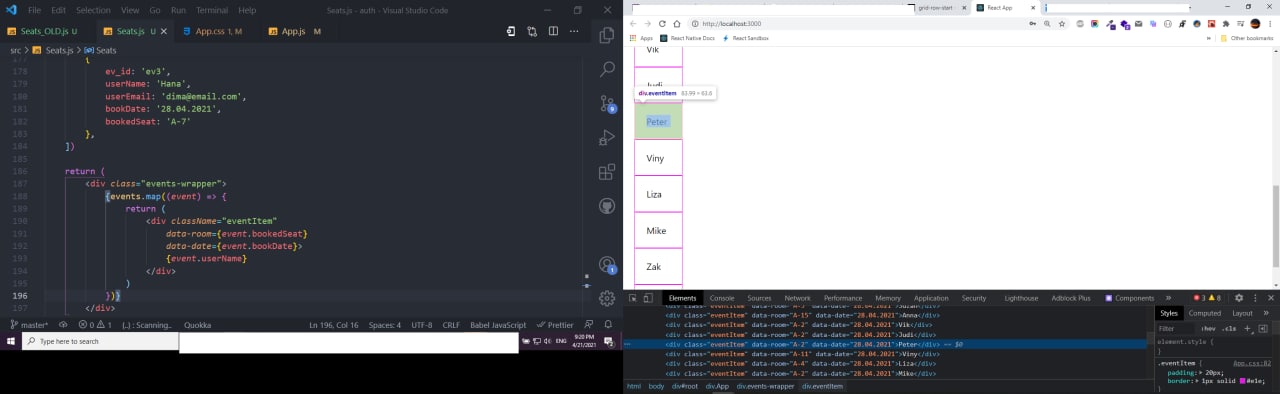The height and width of the screenshot is (394, 1280).
Task: Expand the padding property triangle
Action: pyautogui.click(x=1201, y=372)
